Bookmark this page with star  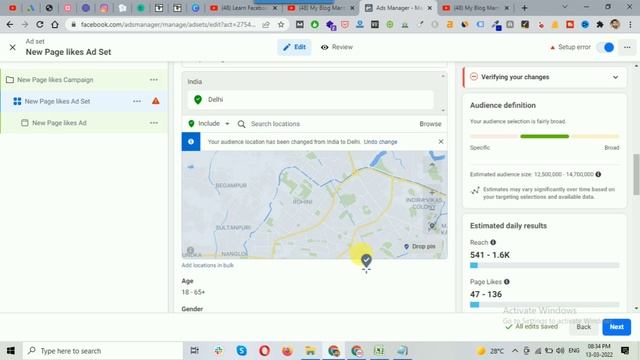[x=281, y=25]
